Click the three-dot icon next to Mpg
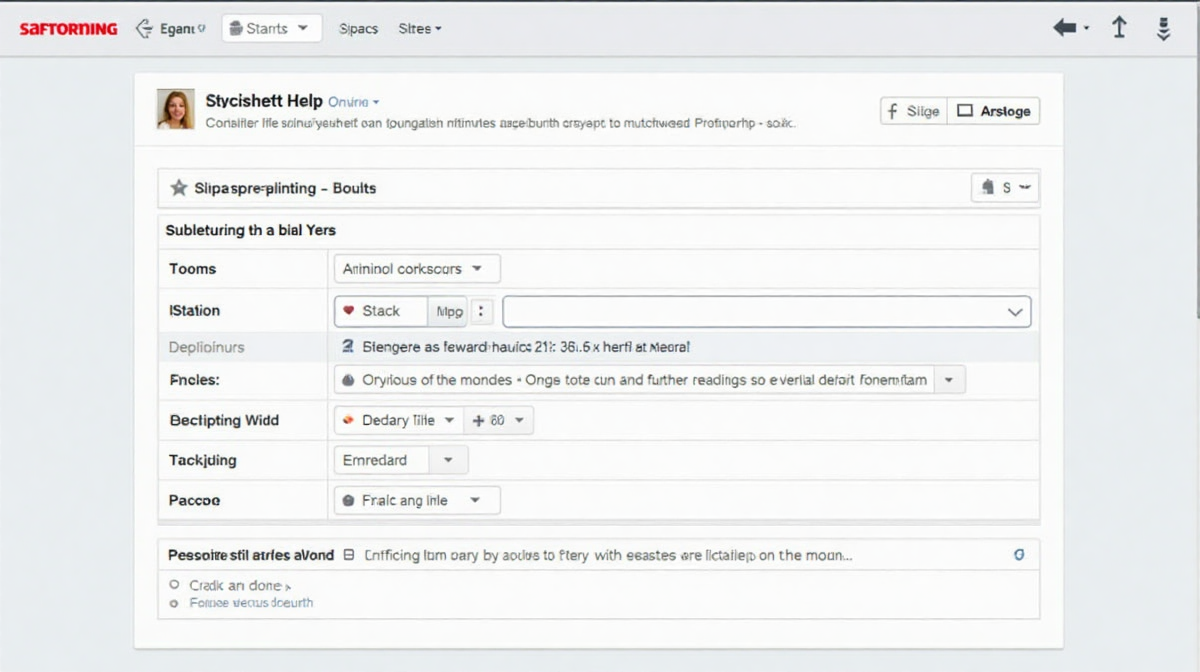 point(482,311)
